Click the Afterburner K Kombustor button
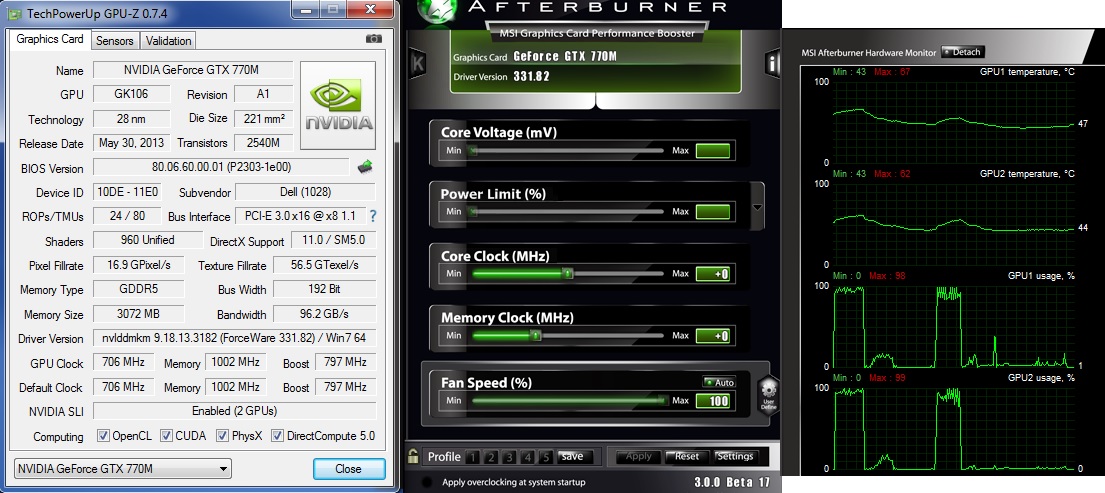 (416, 63)
